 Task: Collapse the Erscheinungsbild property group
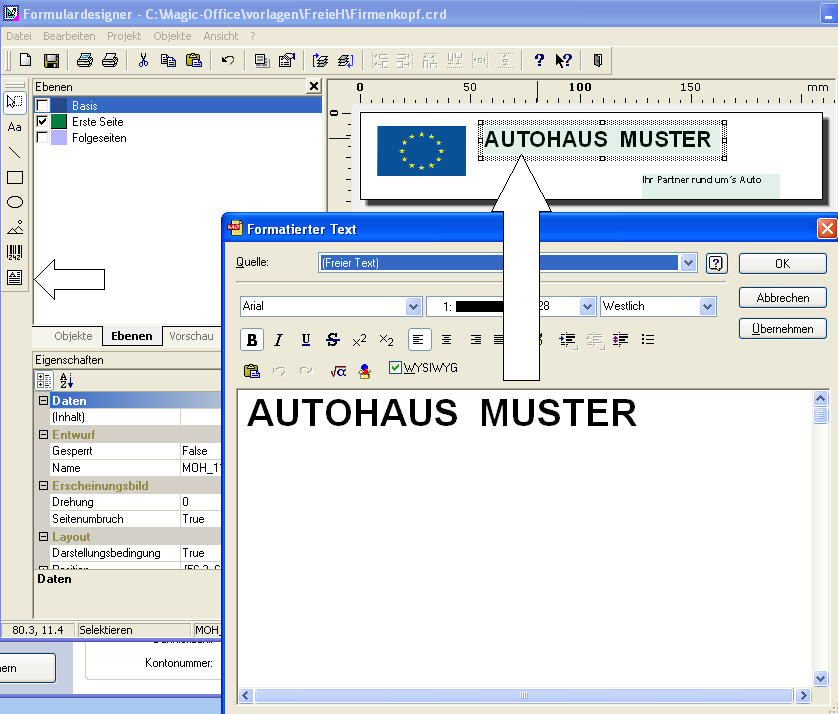[43, 486]
